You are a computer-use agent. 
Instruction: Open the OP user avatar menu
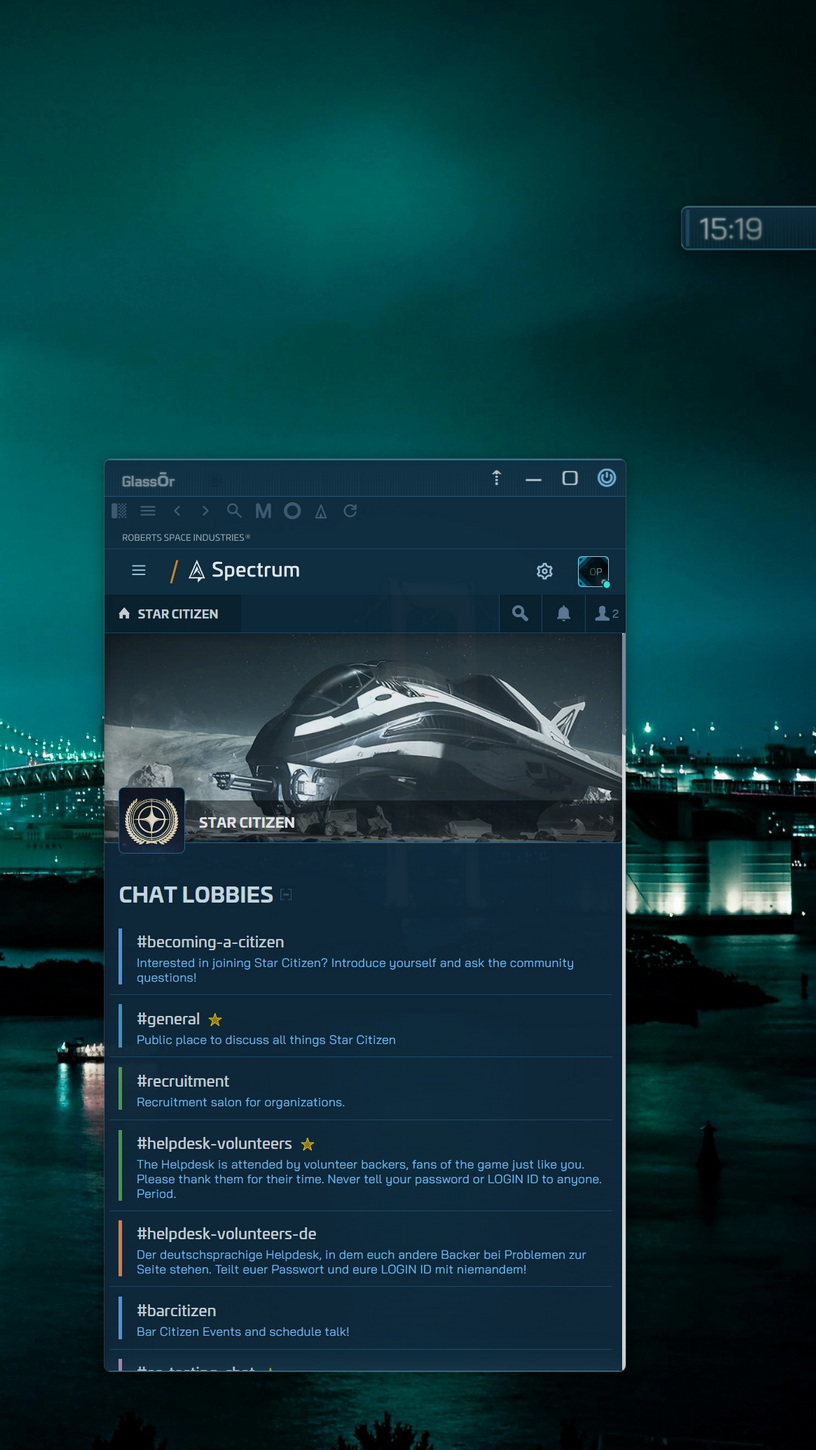pos(594,572)
